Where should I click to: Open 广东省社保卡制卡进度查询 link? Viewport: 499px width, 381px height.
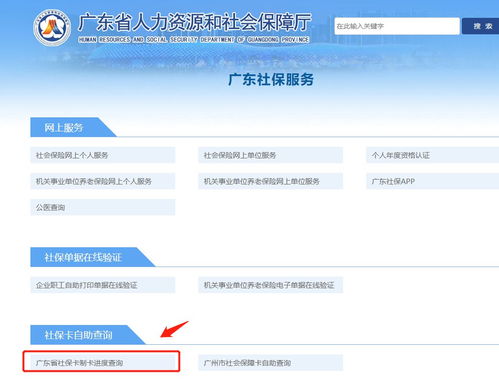pos(103,363)
